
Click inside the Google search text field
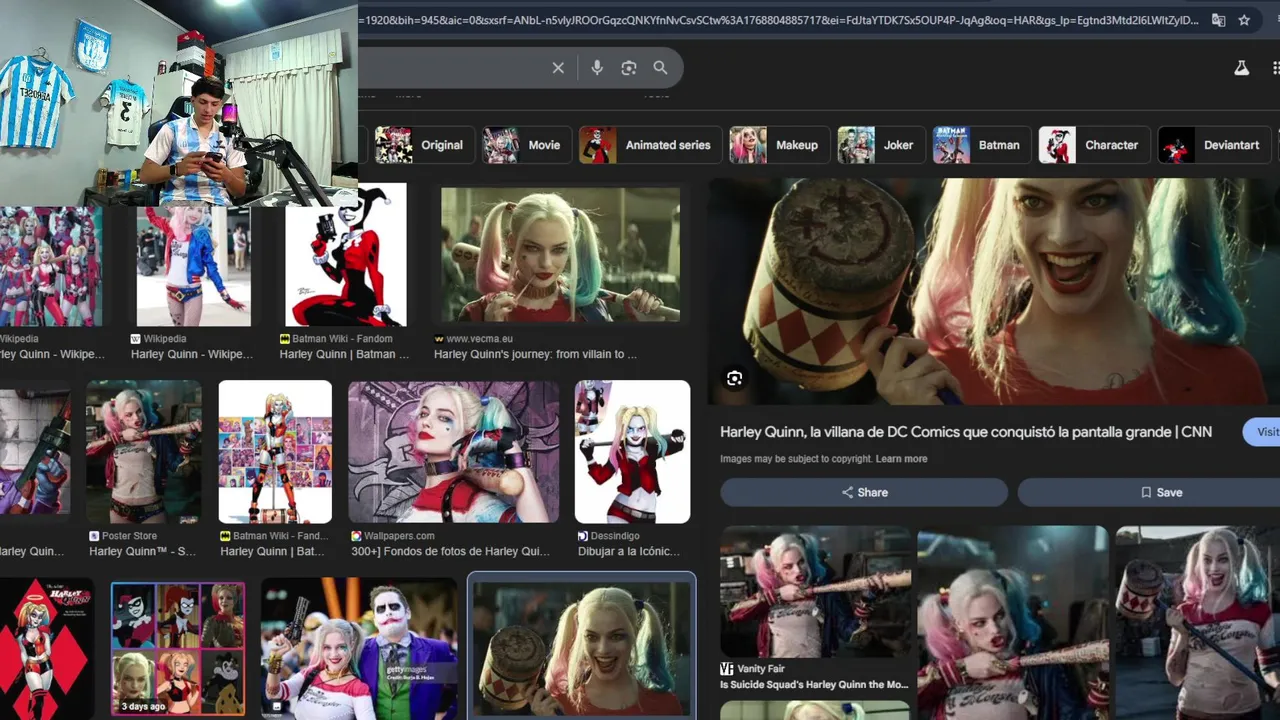click(450, 68)
